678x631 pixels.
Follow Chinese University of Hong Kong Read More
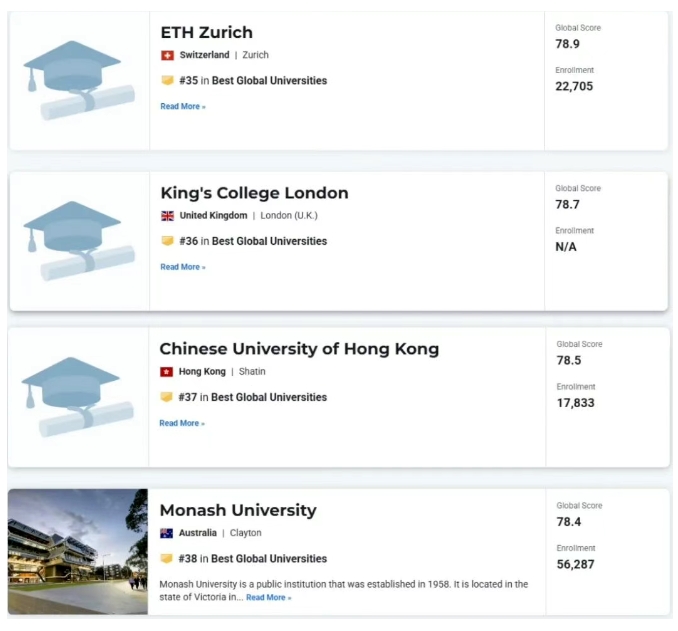(x=182, y=423)
